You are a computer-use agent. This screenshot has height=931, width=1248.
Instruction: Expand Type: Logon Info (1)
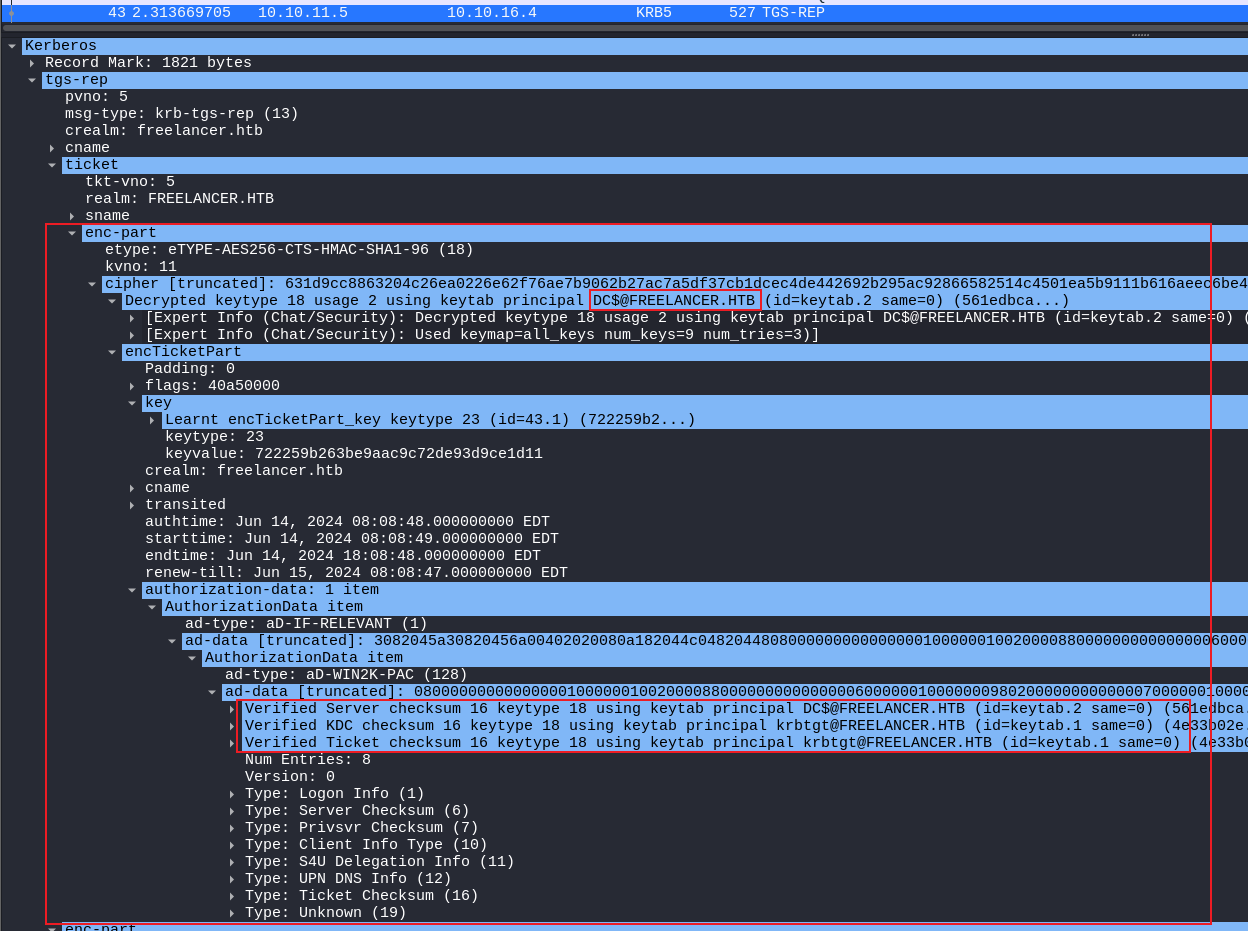pos(232,794)
